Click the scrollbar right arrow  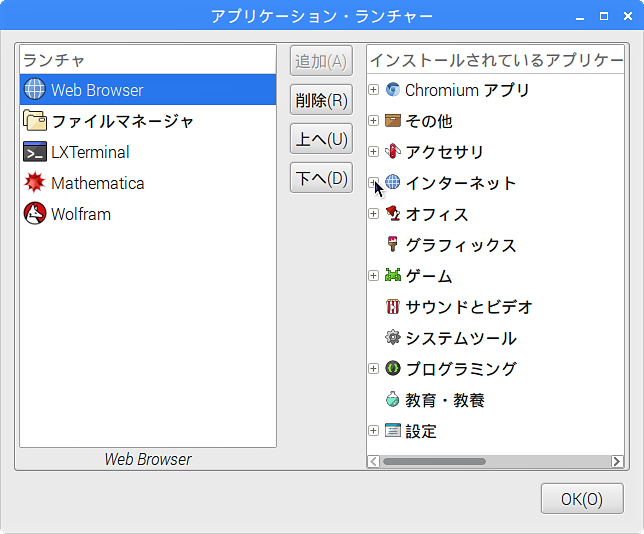[617, 461]
